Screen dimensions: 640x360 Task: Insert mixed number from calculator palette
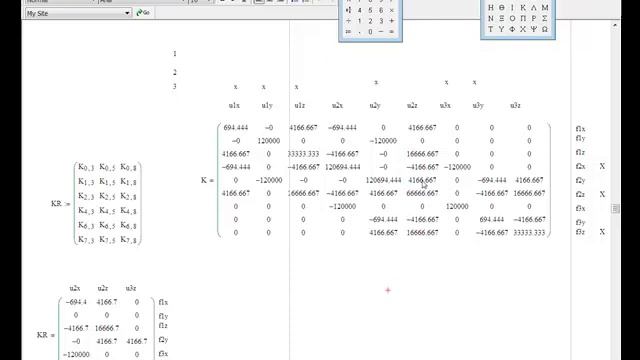coord(348,10)
